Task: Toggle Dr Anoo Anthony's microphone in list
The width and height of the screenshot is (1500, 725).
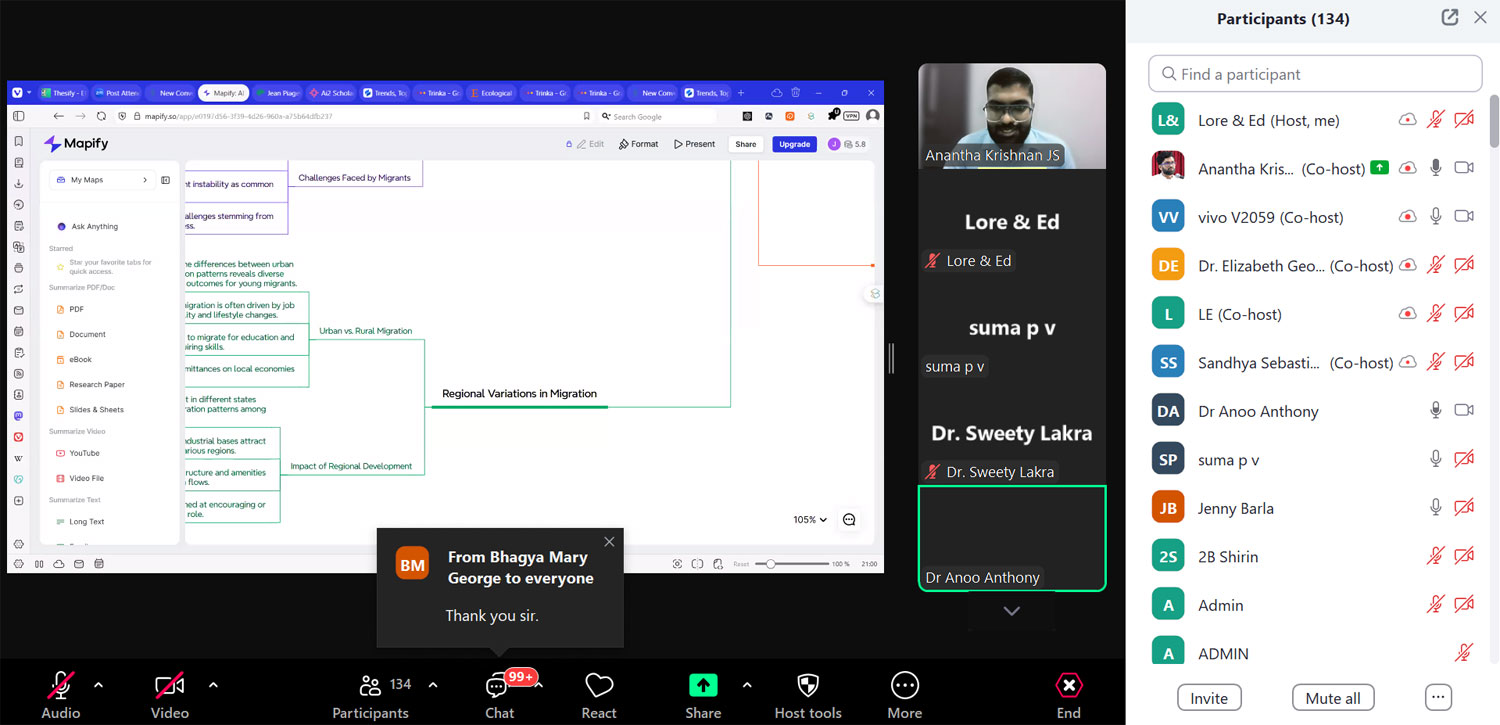Action: point(1435,411)
